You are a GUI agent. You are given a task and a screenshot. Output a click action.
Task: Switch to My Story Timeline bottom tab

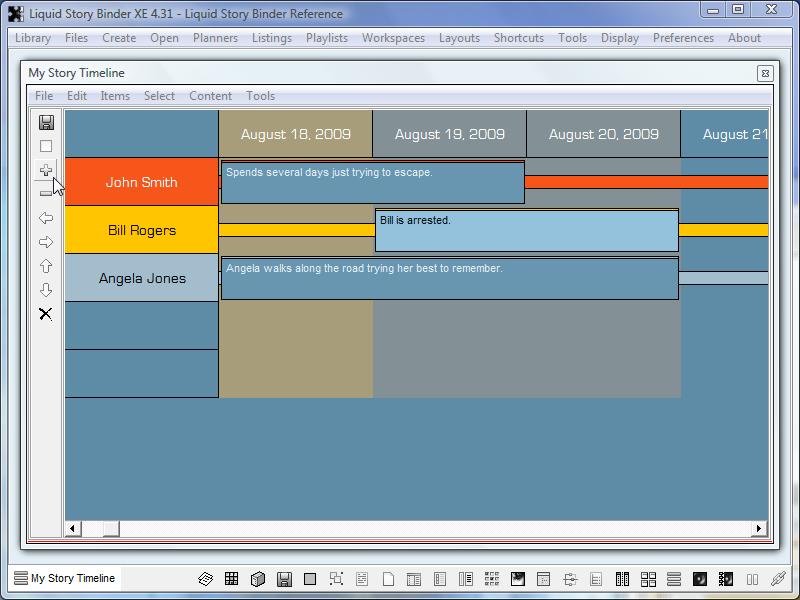(x=66, y=578)
